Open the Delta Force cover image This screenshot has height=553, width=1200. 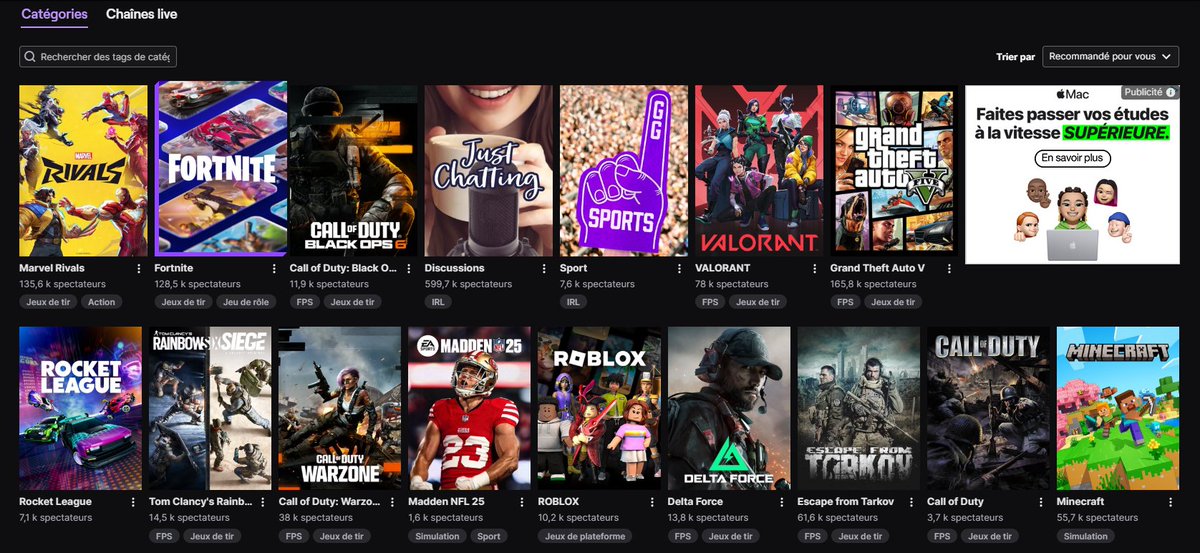(729, 408)
